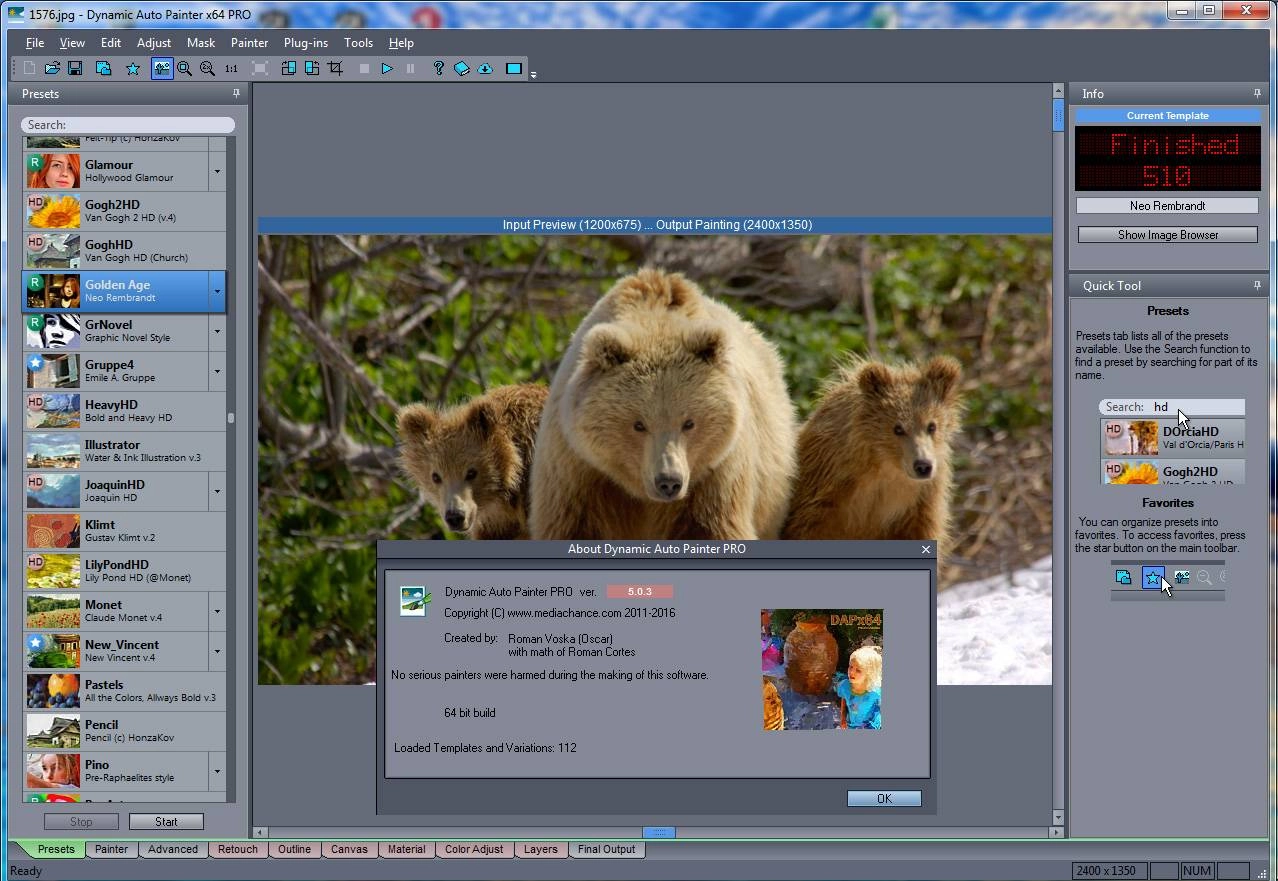Viewport: 1278px width, 881px height.
Task: Switch to the Painter tab at bottom
Action: (x=111, y=849)
